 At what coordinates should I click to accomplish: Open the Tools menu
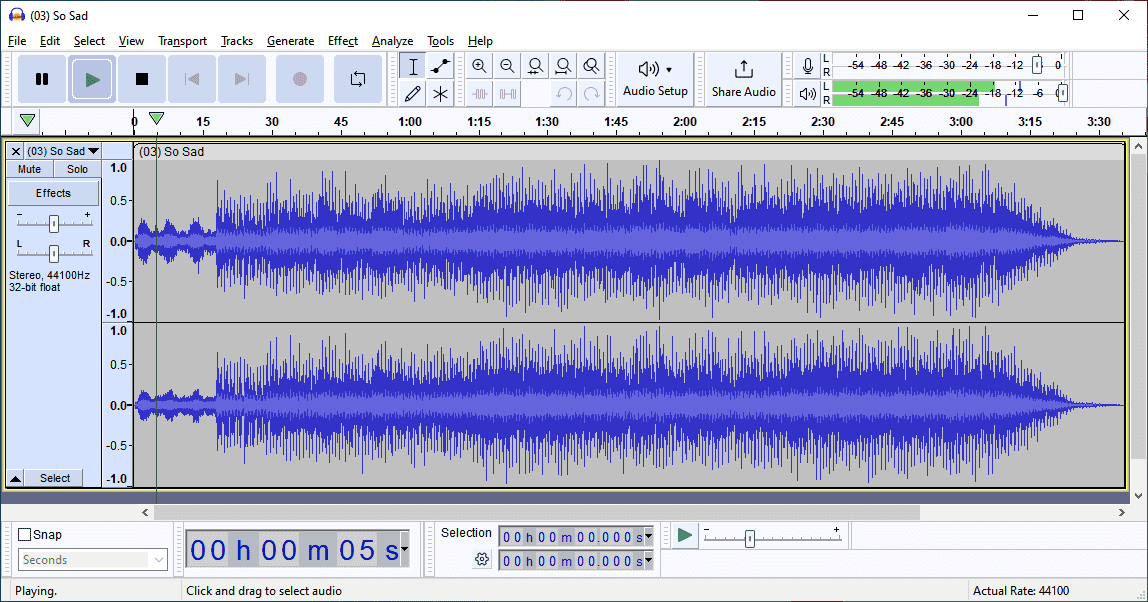coord(440,41)
